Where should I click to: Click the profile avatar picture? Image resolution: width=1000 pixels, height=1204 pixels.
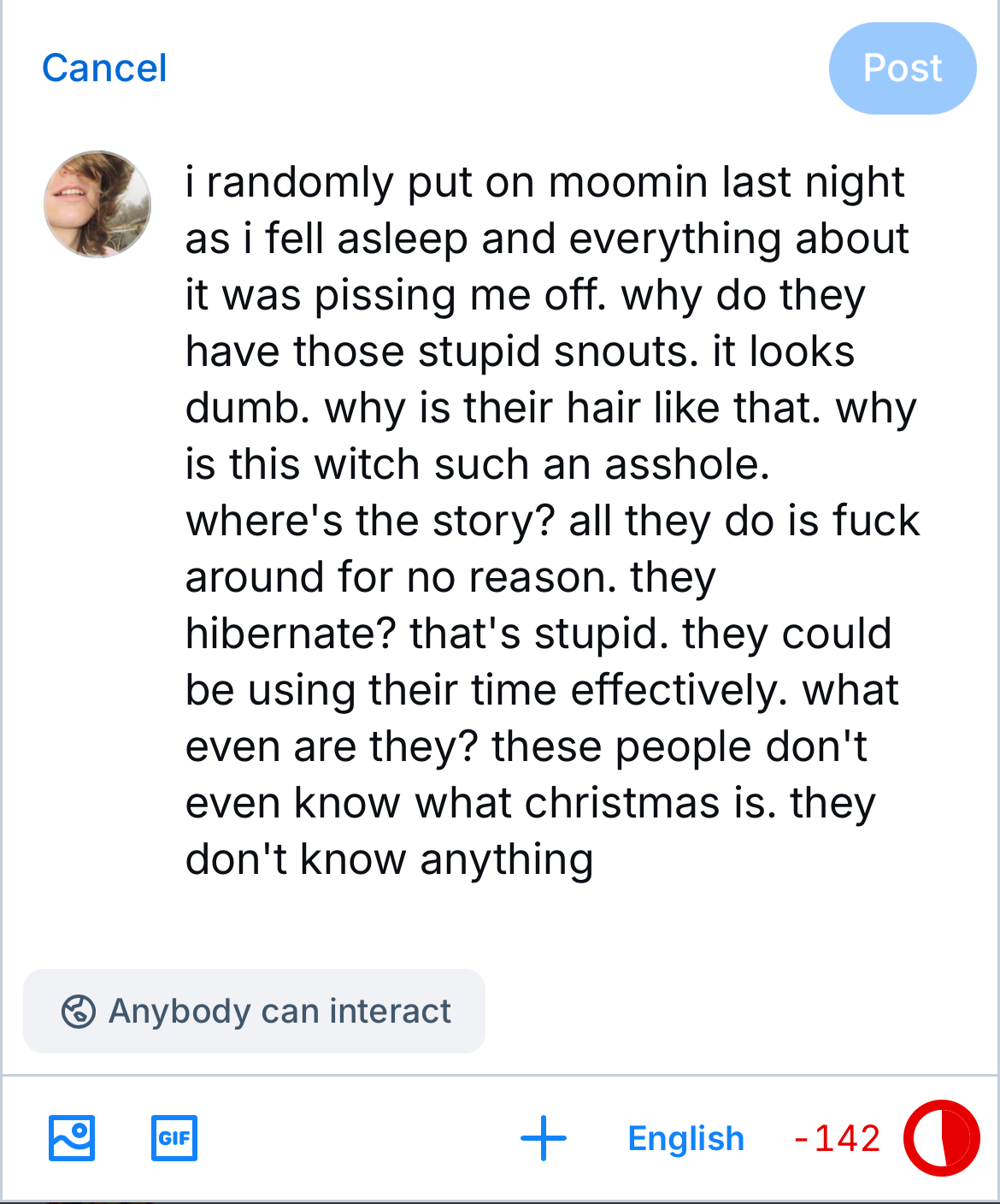(x=97, y=204)
